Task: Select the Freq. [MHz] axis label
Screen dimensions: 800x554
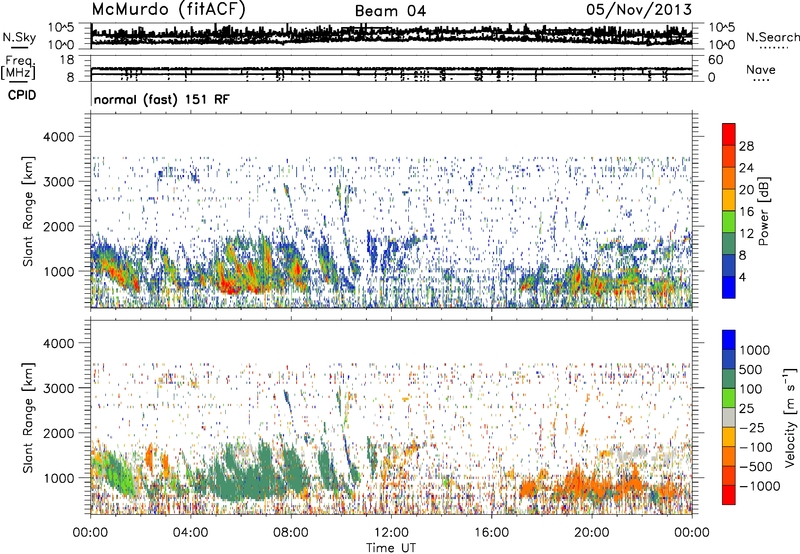Action: tap(19, 67)
